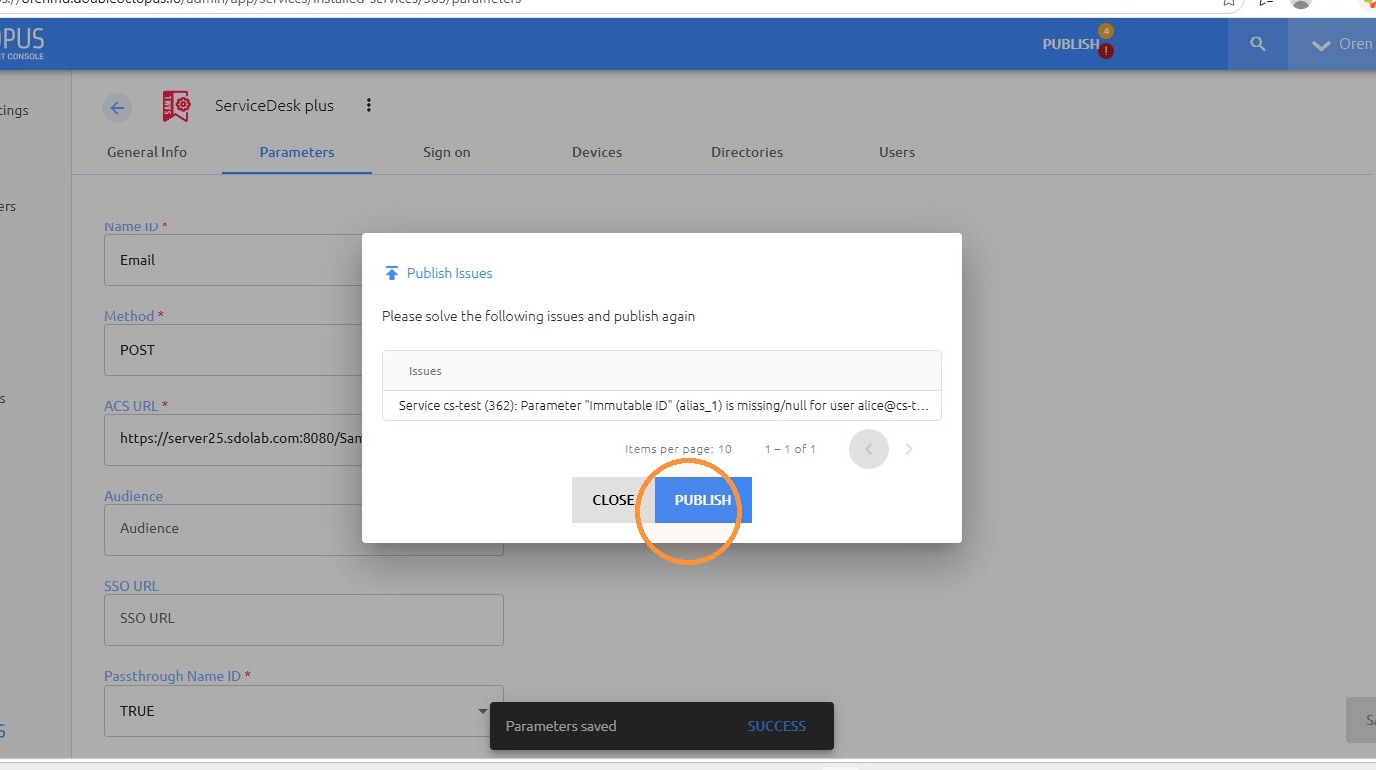Click the ACS URL input field
Image resolution: width=1376 pixels, height=770 pixels.
pyautogui.click(x=233, y=440)
